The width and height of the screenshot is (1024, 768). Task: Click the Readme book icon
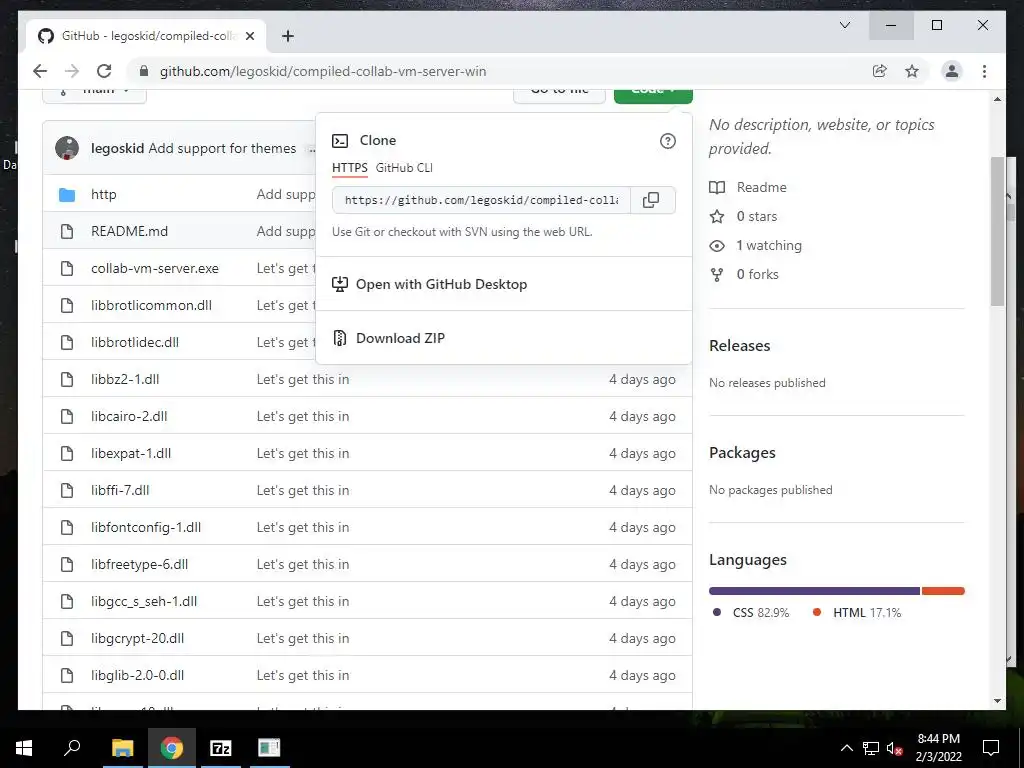click(717, 187)
